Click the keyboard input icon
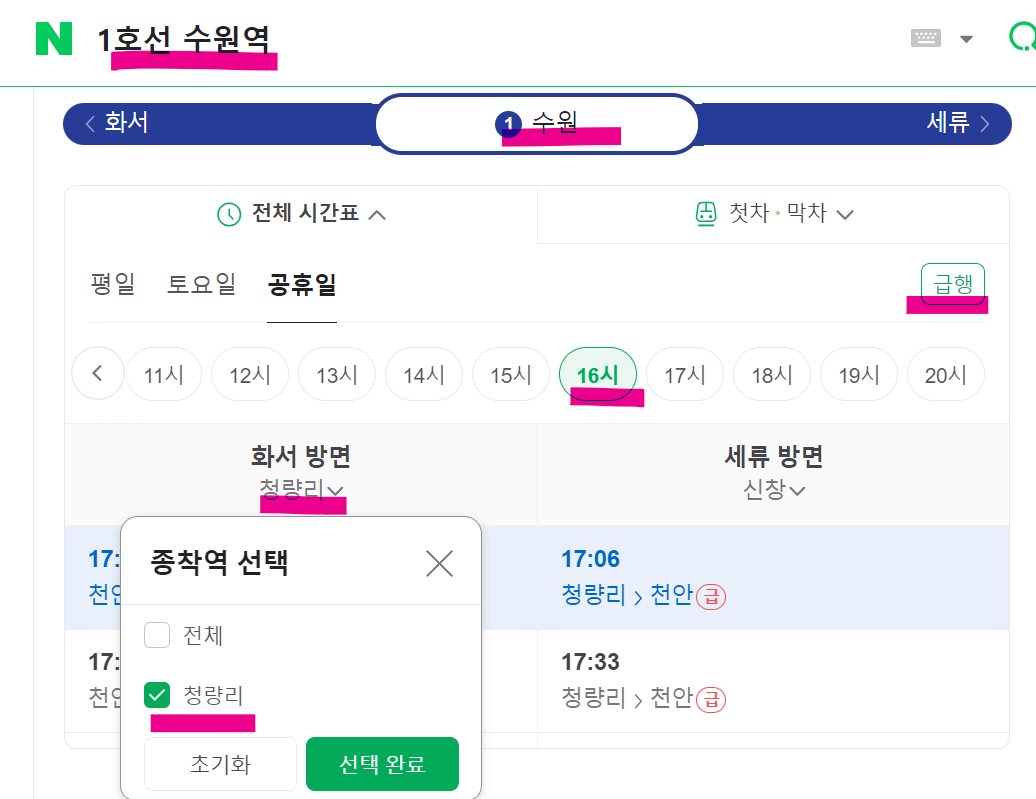 (x=925, y=36)
